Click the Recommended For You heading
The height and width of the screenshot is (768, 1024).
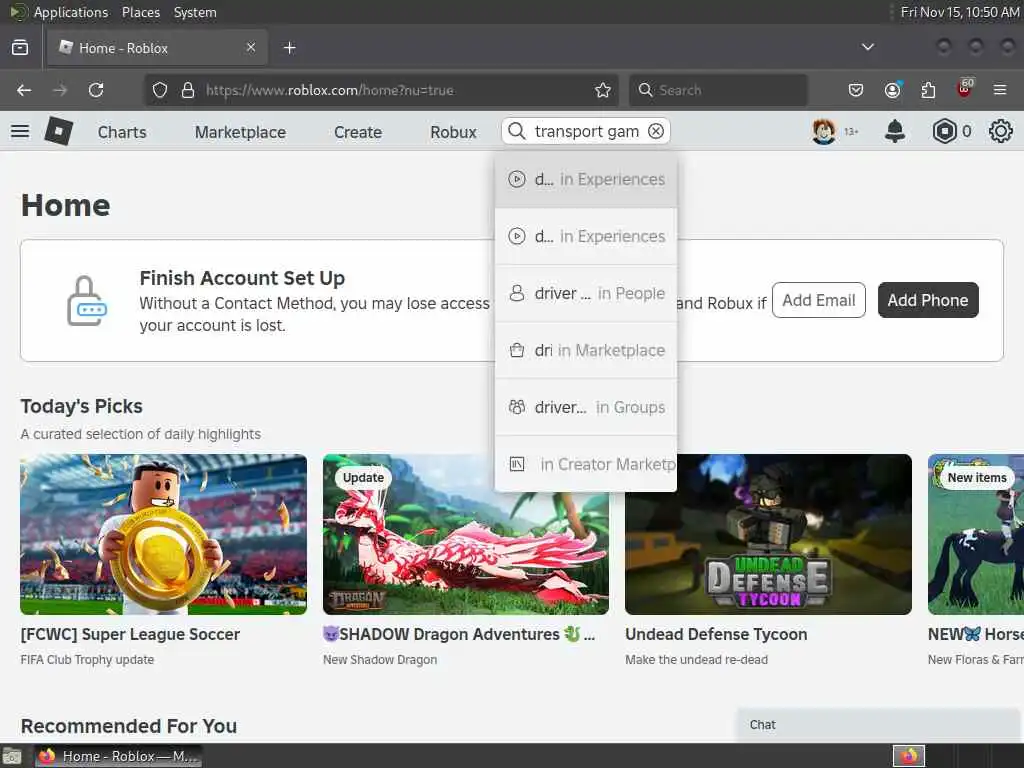click(129, 726)
